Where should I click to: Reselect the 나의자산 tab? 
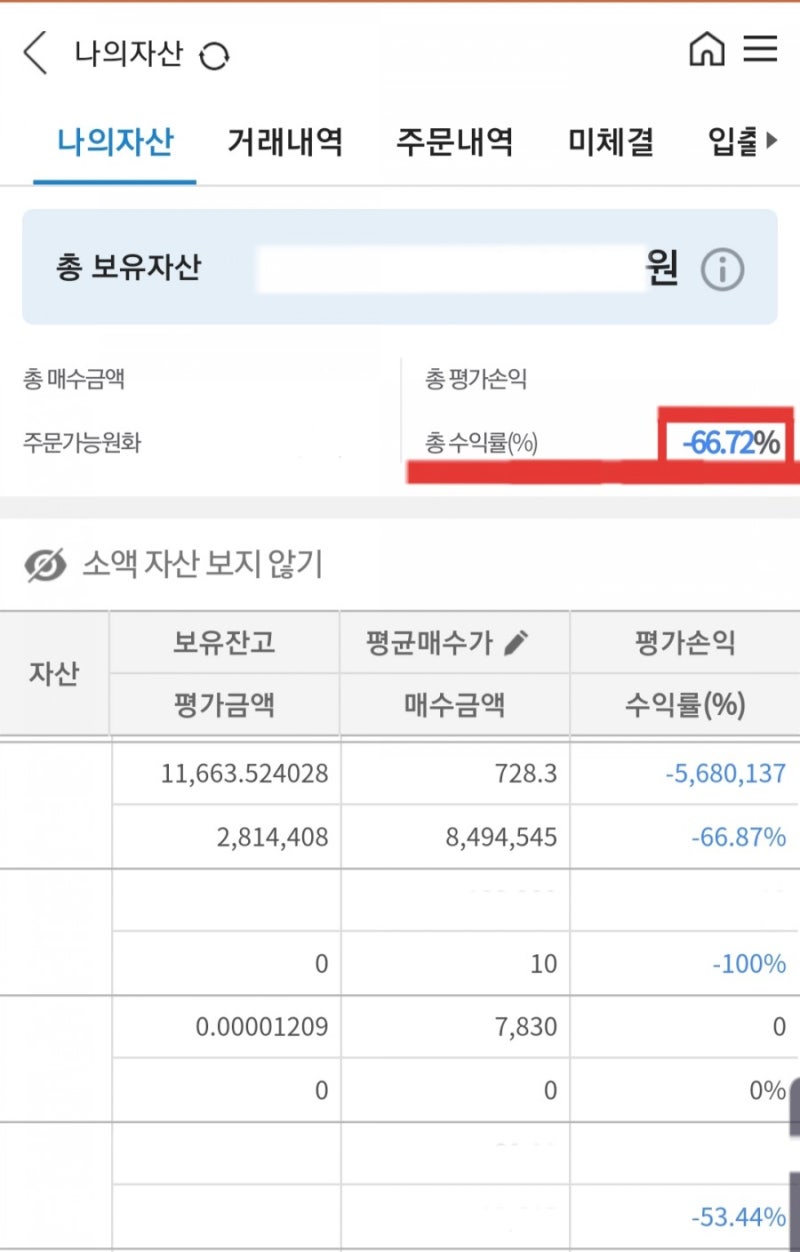(116, 142)
